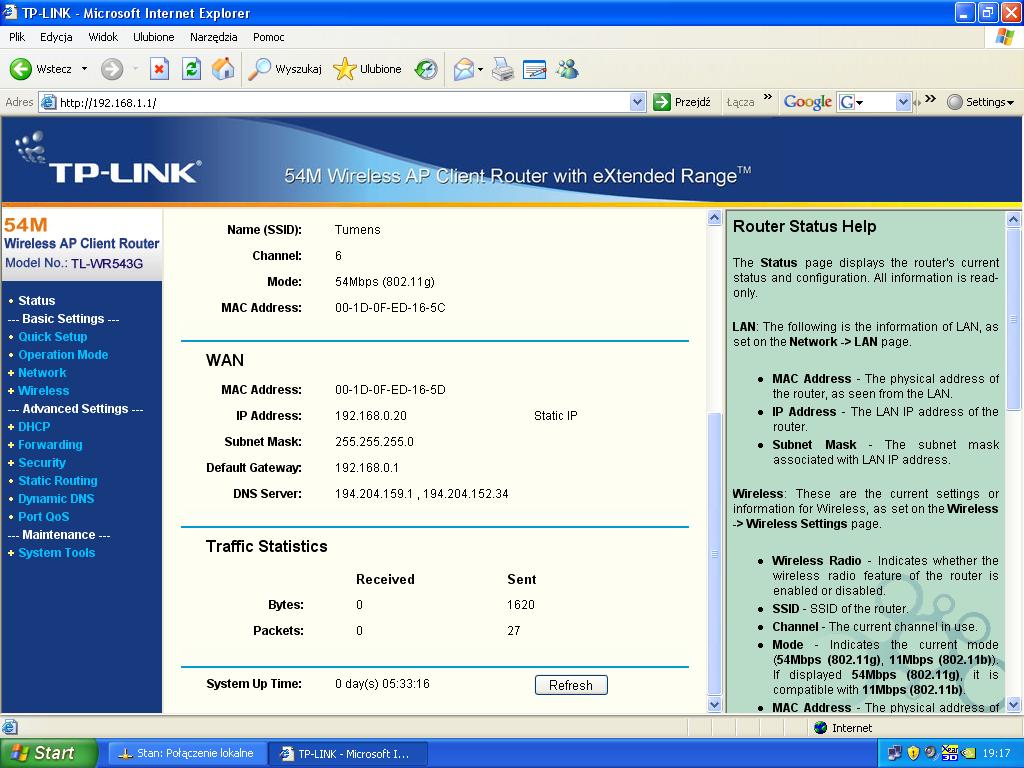Open the Google toolbar Settings button
1024x768 pixels.
pos(980,102)
